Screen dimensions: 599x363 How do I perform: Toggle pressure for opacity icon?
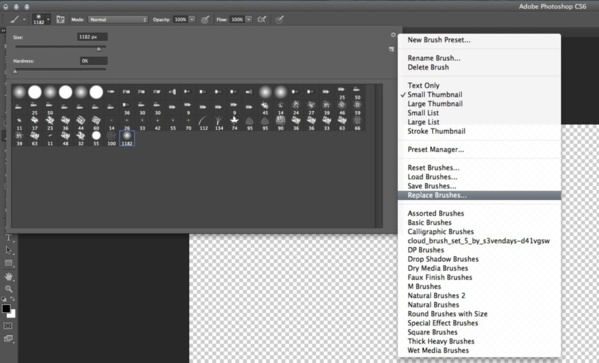(205, 19)
